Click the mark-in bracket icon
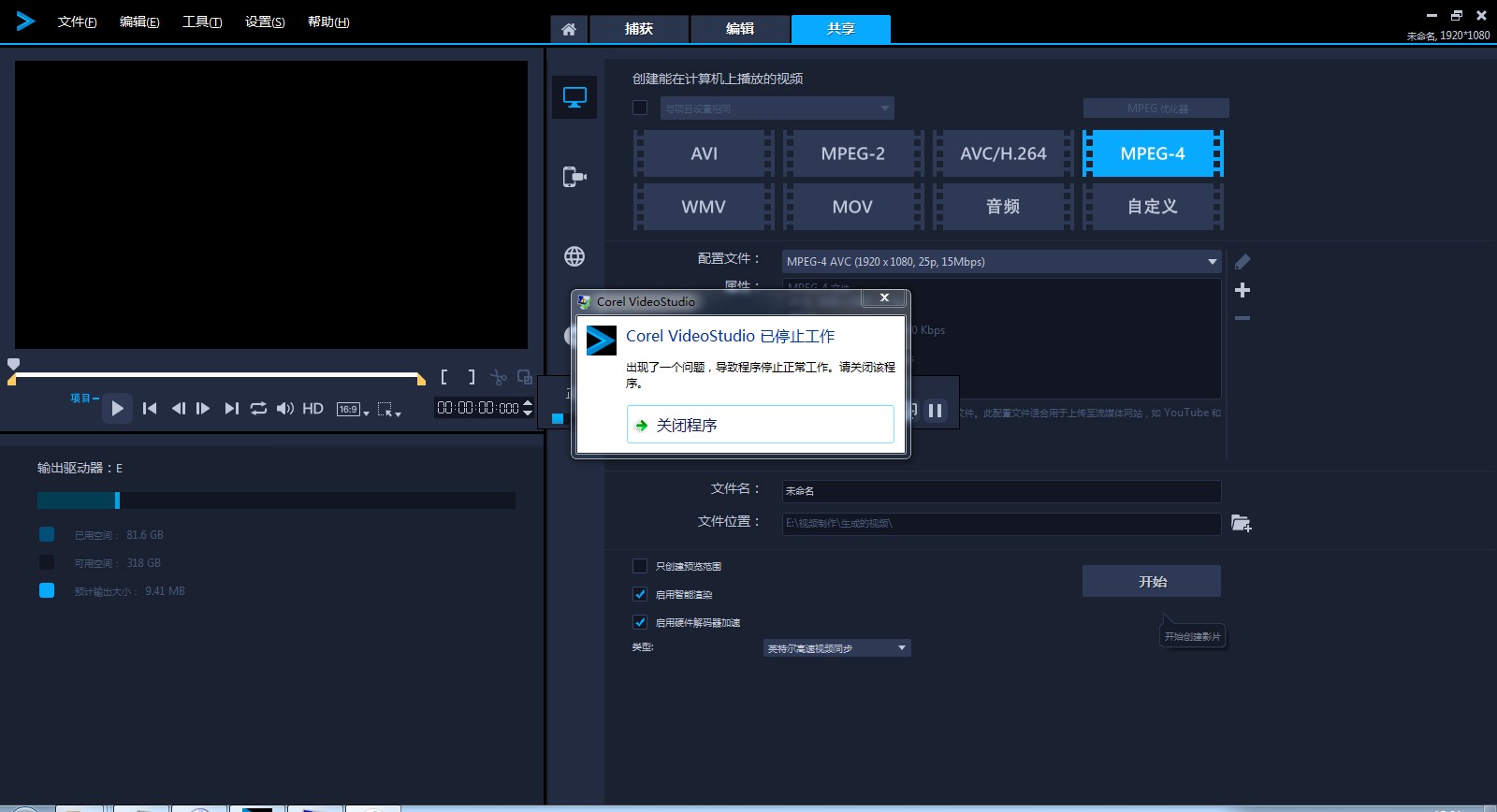 (444, 377)
